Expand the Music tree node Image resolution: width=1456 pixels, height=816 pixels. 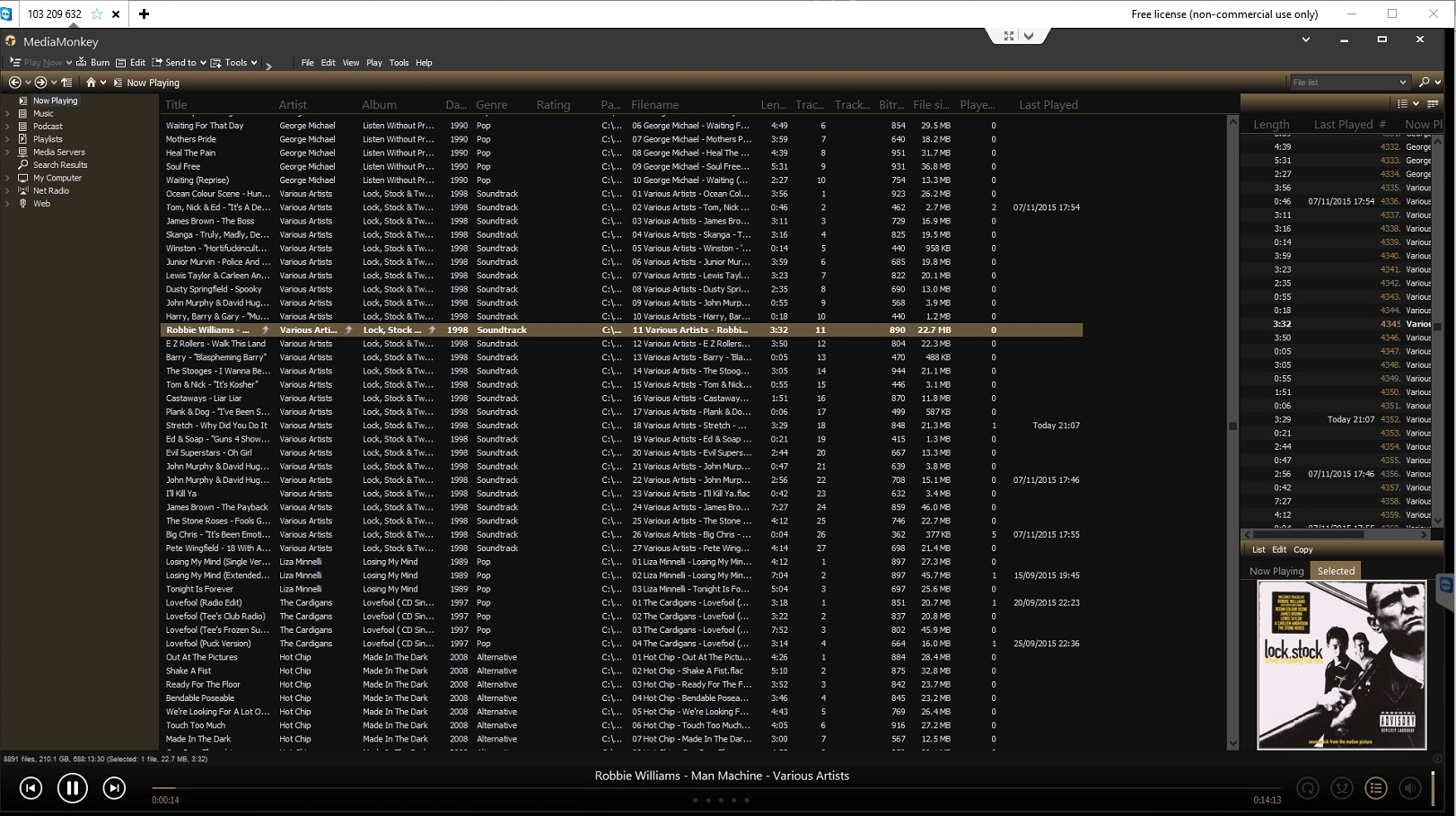(8, 114)
